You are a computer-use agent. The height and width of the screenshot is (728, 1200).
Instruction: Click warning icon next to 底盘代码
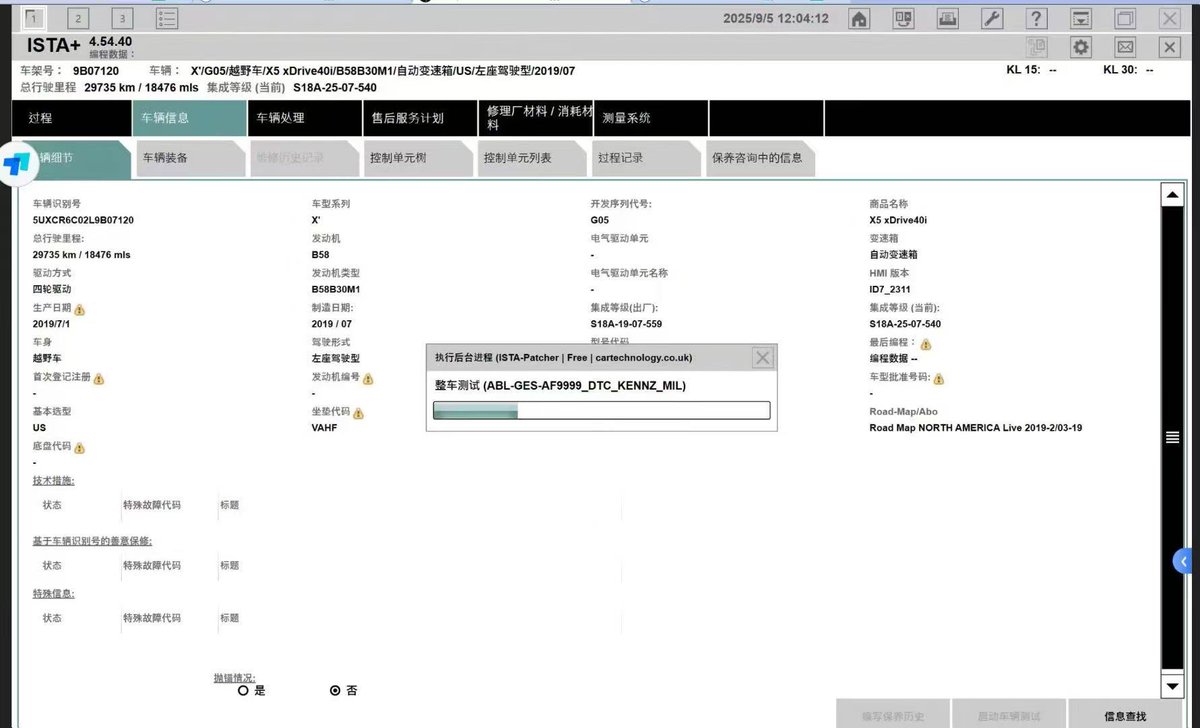pyautogui.click(x=80, y=448)
